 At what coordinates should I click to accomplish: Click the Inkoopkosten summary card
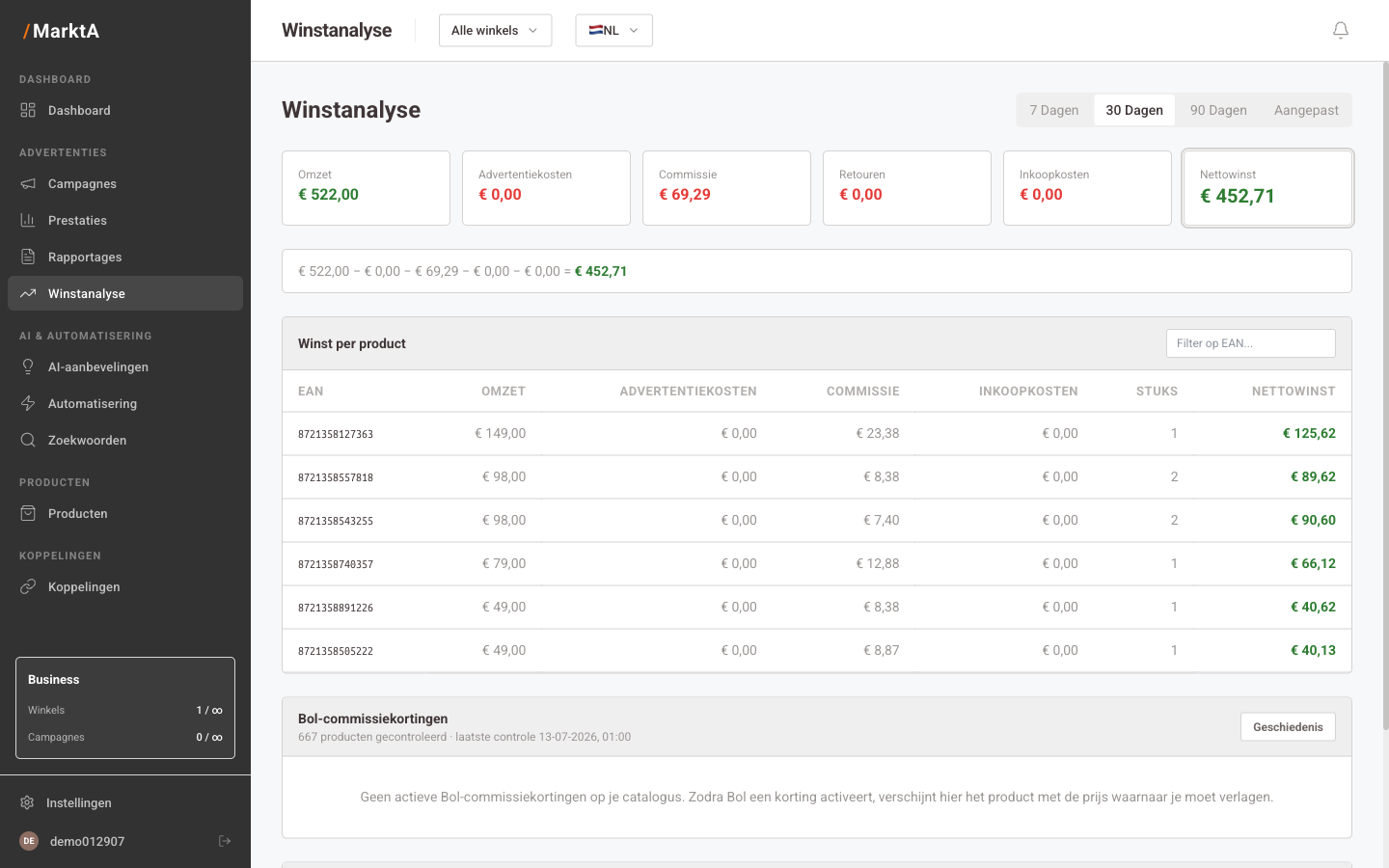point(1087,188)
